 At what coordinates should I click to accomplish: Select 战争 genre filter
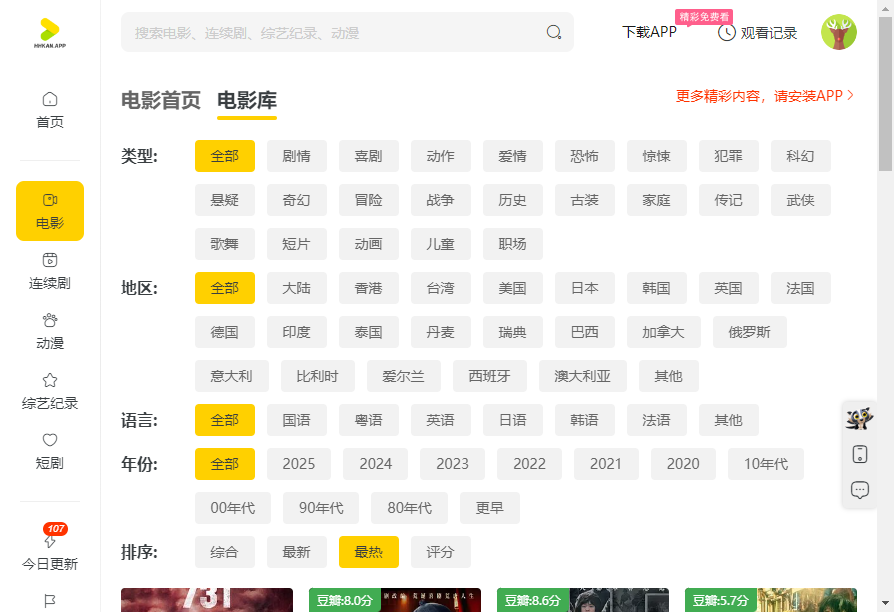(x=441, y=200)
